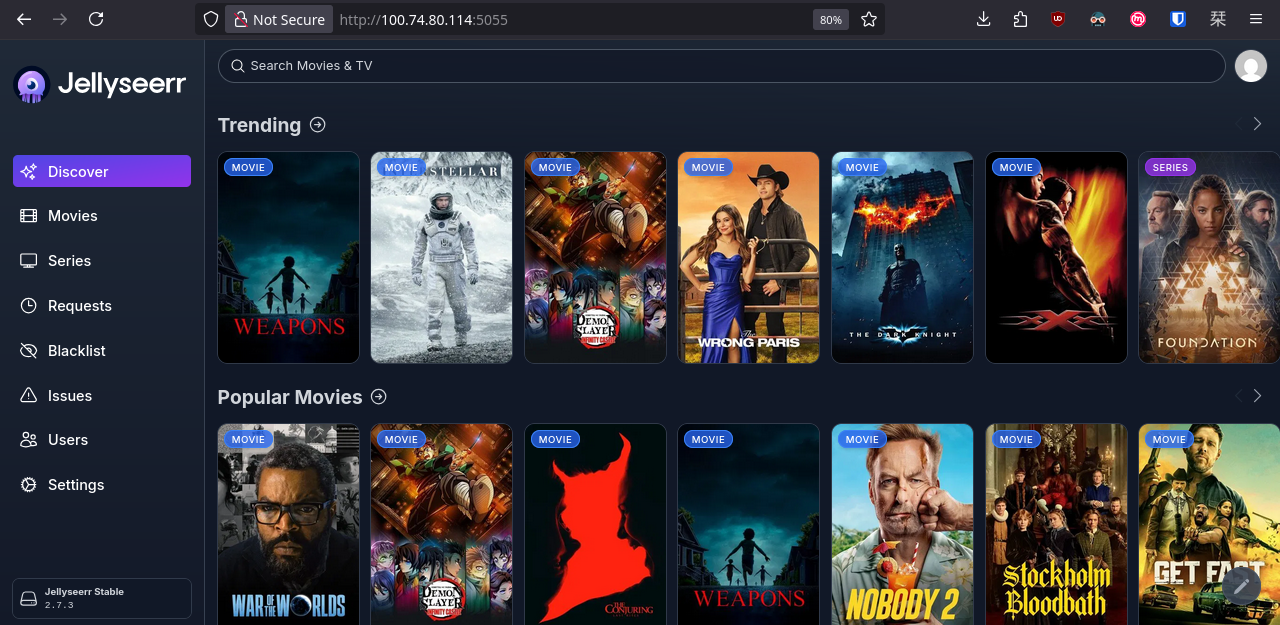Open the uBlock Origin extension
The width and height of the screenshot is (1280, 625).
pyautogui.click(x=1058, y=19)
